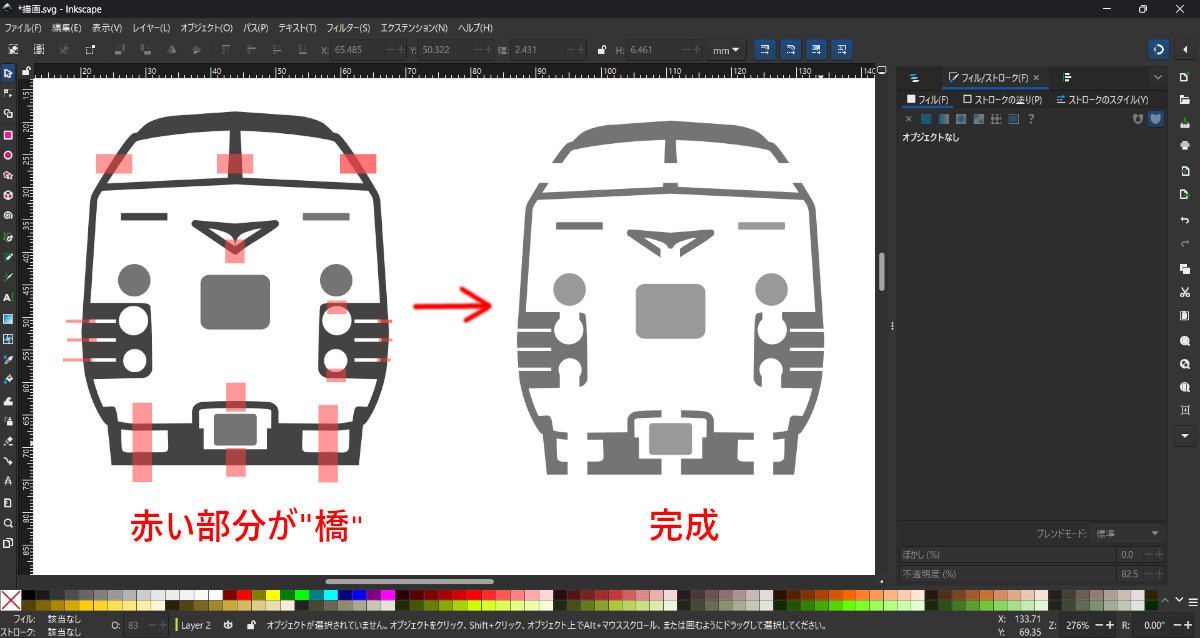The height and width of the screenshot is (638, 1200).
Task: Select the 3D Box tool
Action: [8, 195]
